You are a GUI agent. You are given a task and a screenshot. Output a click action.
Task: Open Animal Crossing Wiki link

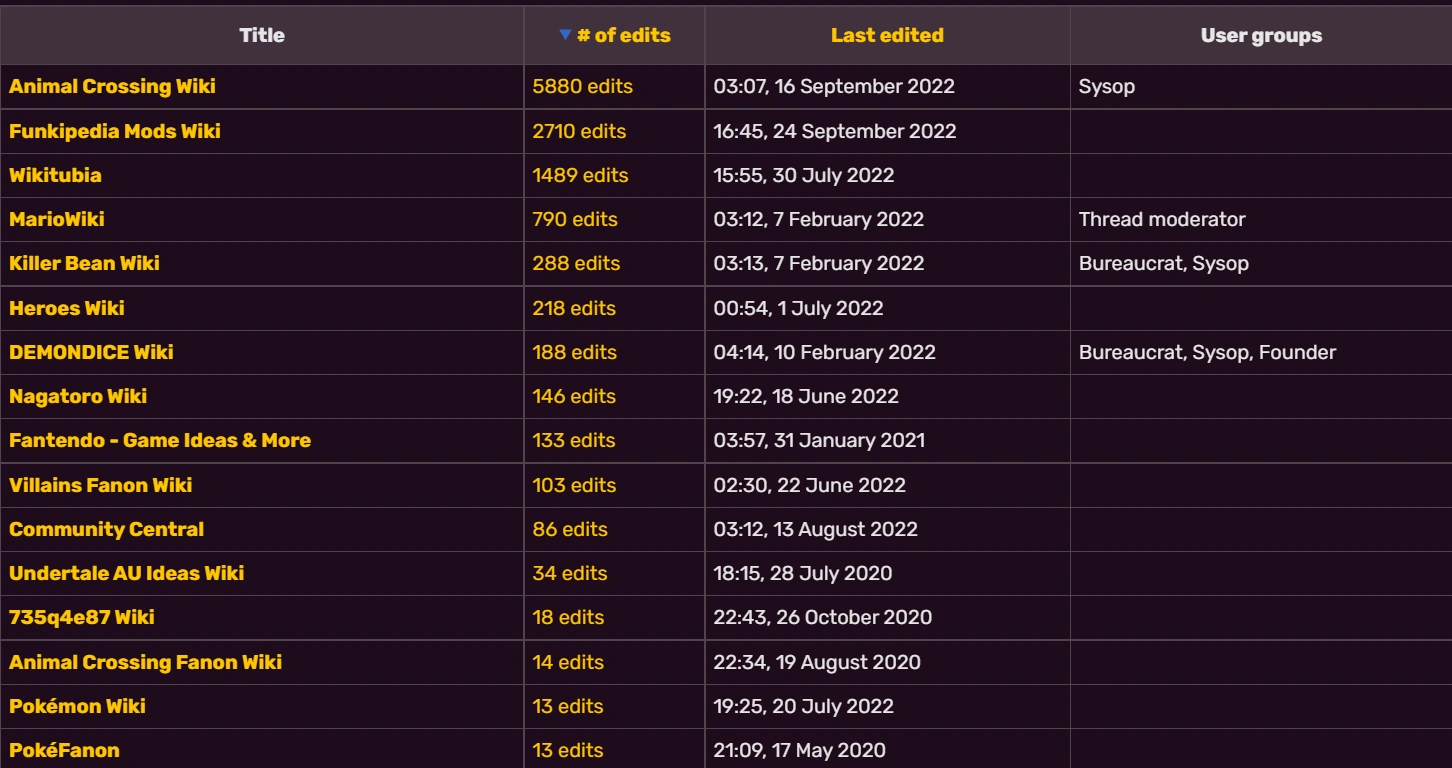[x=112, y=86]
